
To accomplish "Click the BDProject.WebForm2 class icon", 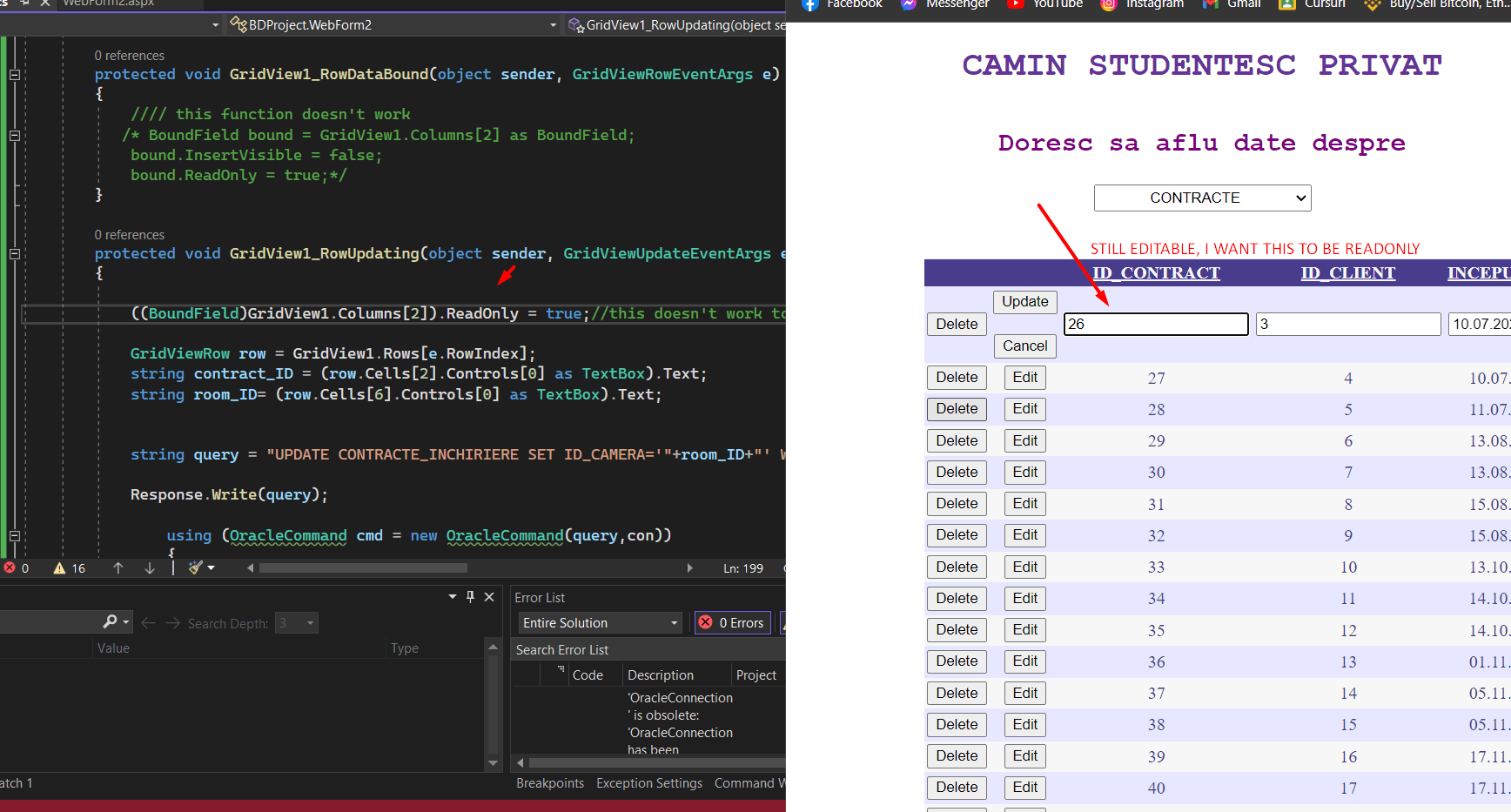I will click(x=238, y=24).
